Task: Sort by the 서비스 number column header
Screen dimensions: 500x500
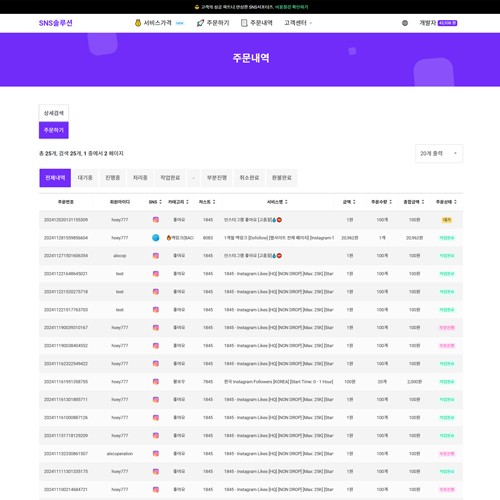Action: (x=207, y=202)
